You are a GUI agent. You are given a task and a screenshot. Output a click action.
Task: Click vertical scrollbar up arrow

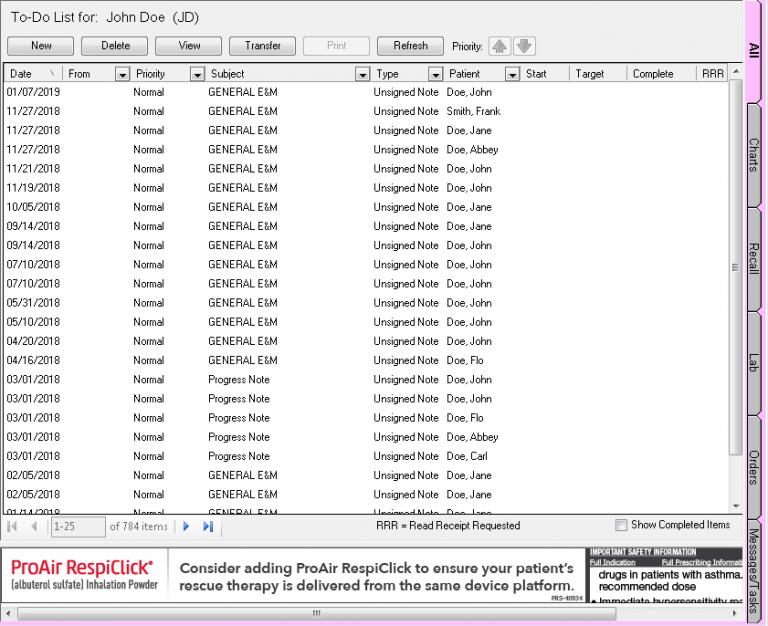(x=736, y=73)
